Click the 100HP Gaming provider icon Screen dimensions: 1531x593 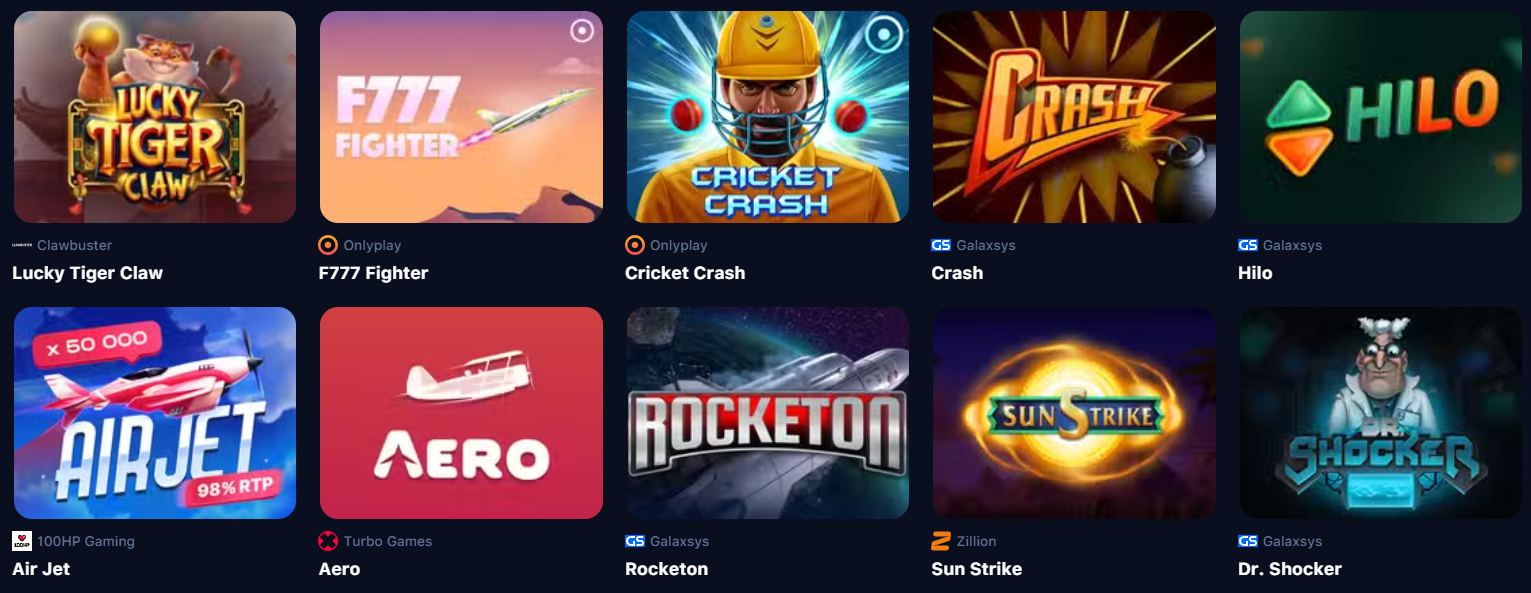coord(22,541)
